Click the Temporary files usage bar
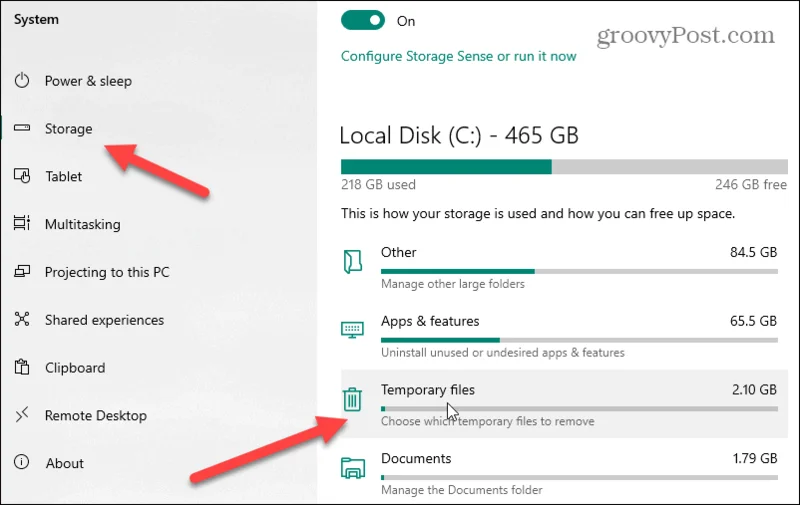The height and width of the screenshot is (505, 800). (x=579, y=409)
